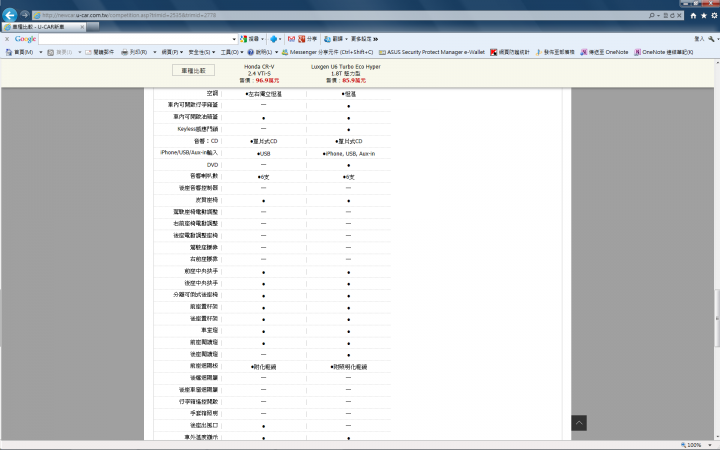Click the 96.9萬元 Honda price text

click(x=267, y=80)
